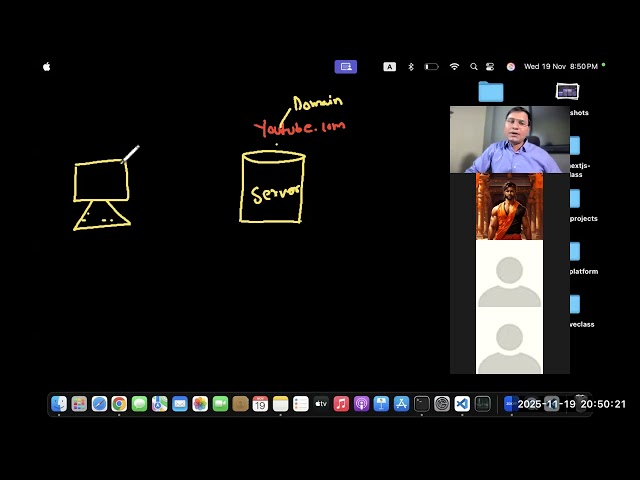
Task: Open the Apple menu
Action: coord(47,67)
